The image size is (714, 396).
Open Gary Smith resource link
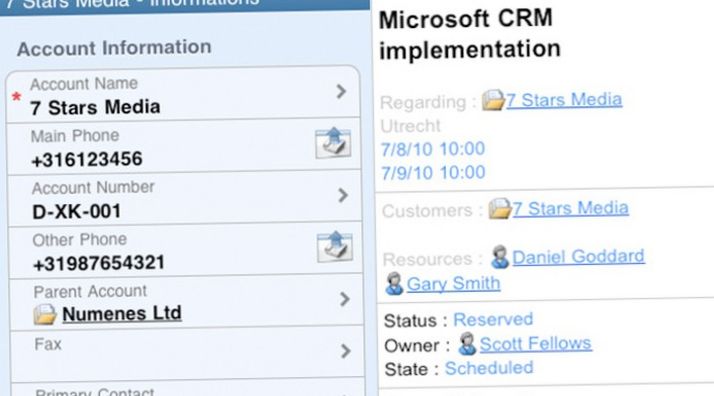(x=454, y=284)
